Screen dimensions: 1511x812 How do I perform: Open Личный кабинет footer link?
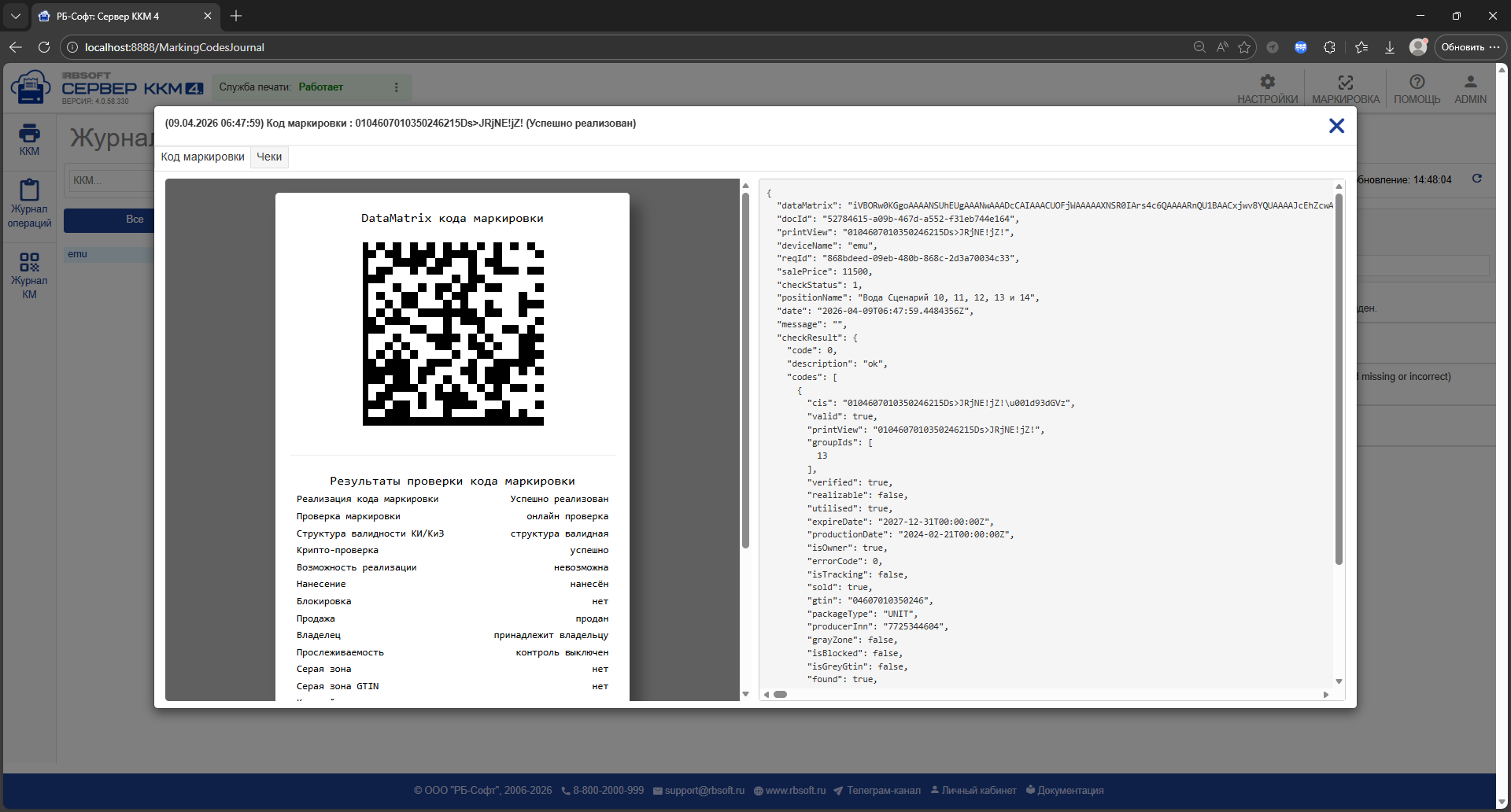pyautogui.click(x=973, y=791)
